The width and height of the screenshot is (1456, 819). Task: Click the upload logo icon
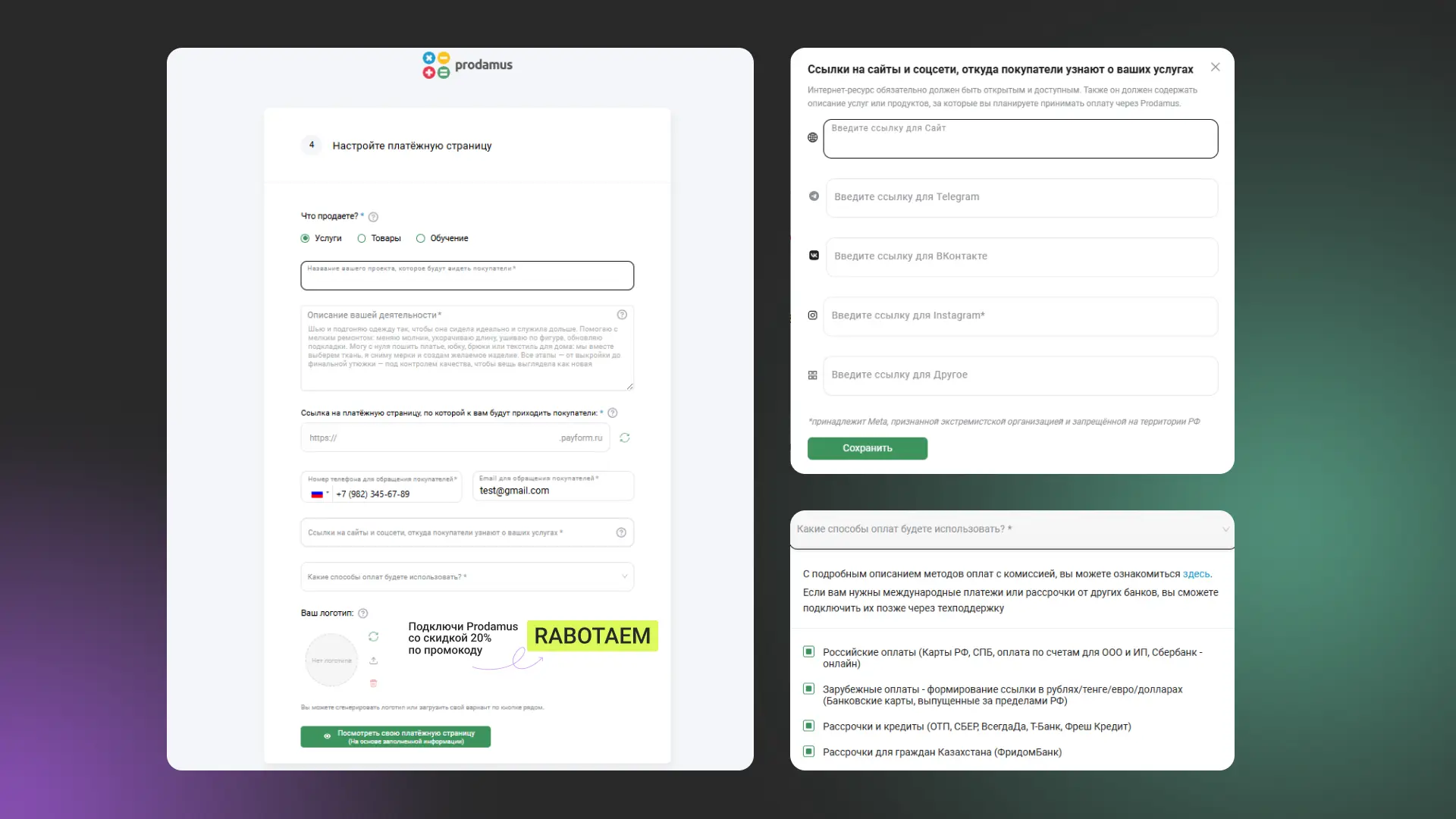point(373,661)
